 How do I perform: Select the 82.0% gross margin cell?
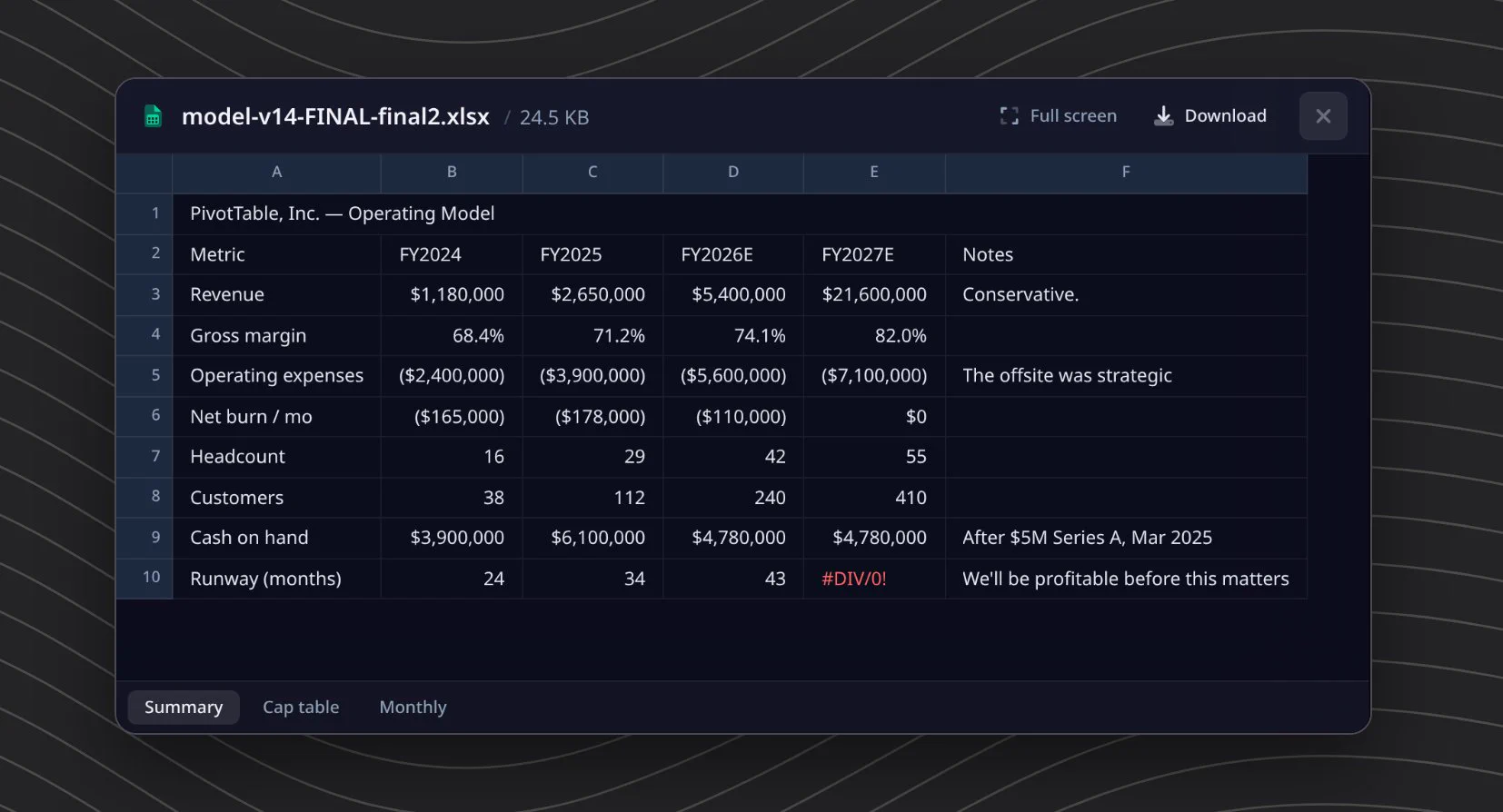point(874,335)
